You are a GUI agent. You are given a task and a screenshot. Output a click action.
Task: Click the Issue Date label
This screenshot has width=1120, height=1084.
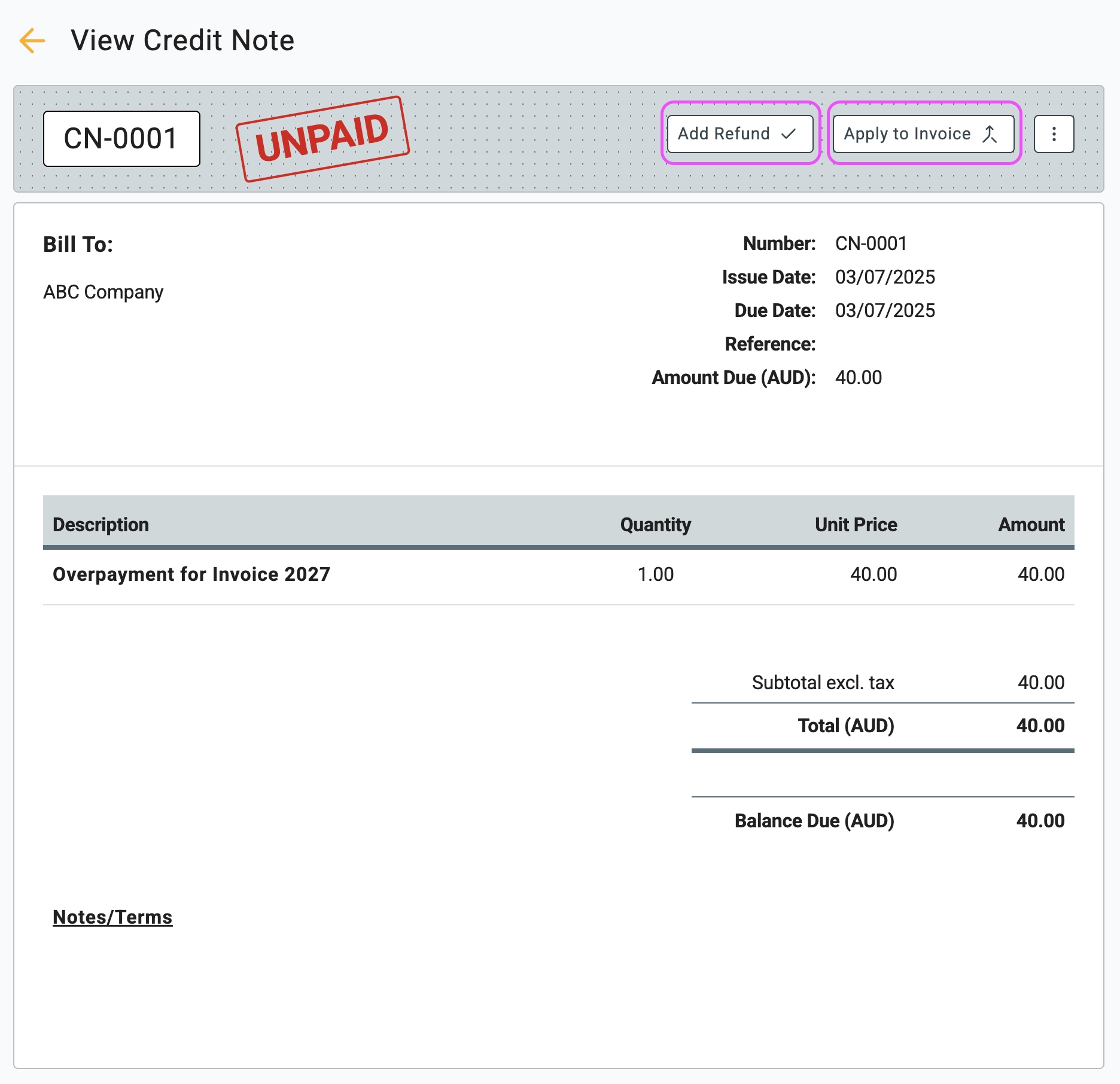[769, 277]
